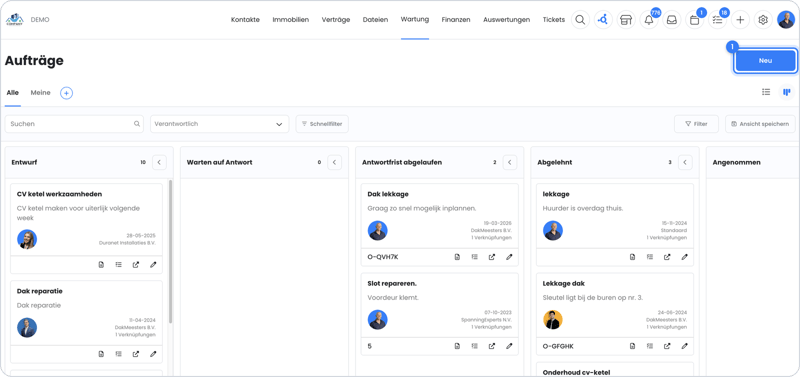Open the Dateien menu
Screen dimensions: 800x377
tap(375, 20)
